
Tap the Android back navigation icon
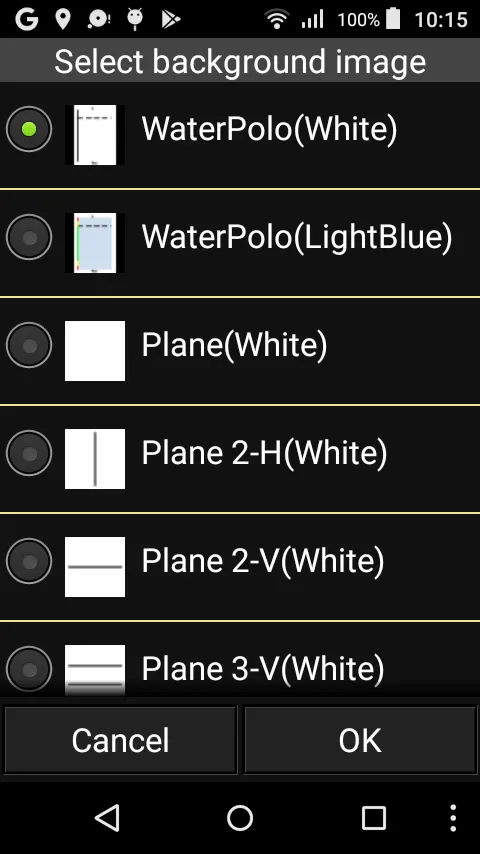point(107,818)
